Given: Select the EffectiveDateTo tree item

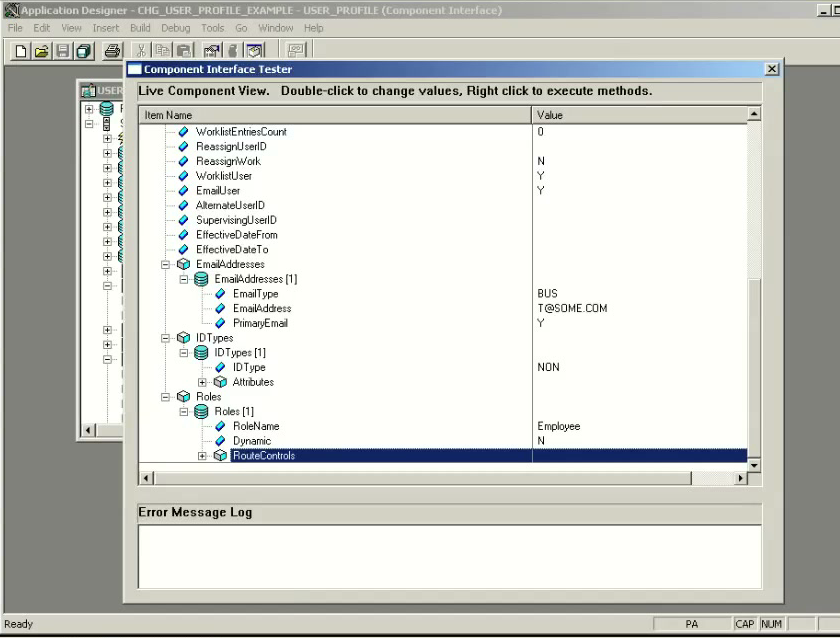Looking at the screenshot, I should click(232, 250).
